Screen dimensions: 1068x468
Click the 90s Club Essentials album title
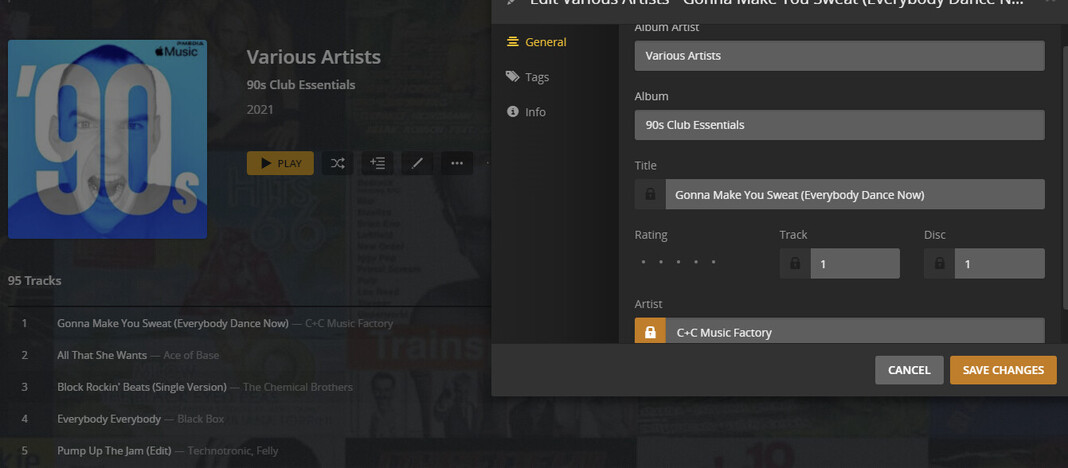(301, 85)
